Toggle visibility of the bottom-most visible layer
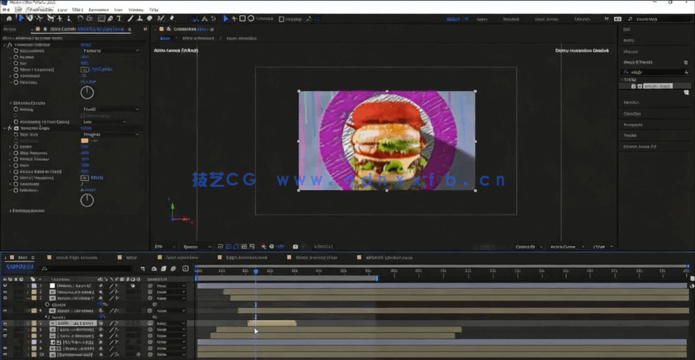 point(5,355)
